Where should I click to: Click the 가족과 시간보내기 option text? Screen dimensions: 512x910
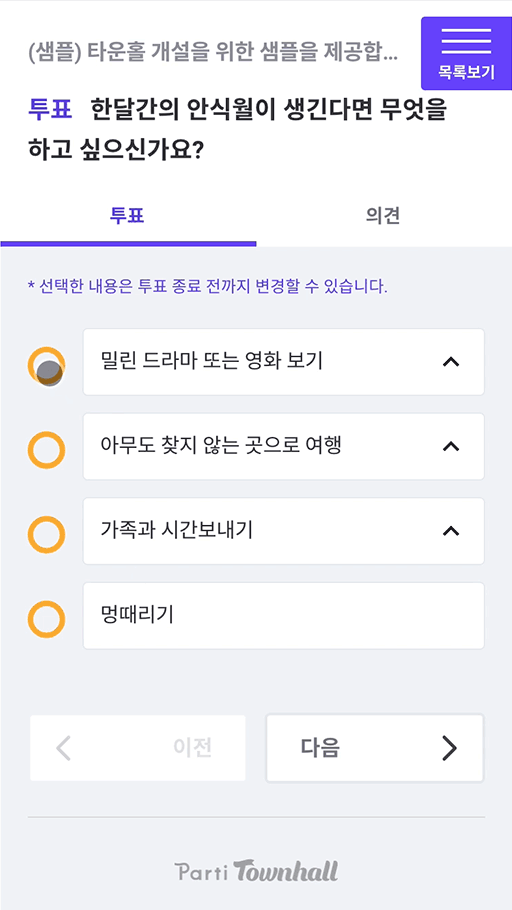(176, 530)
